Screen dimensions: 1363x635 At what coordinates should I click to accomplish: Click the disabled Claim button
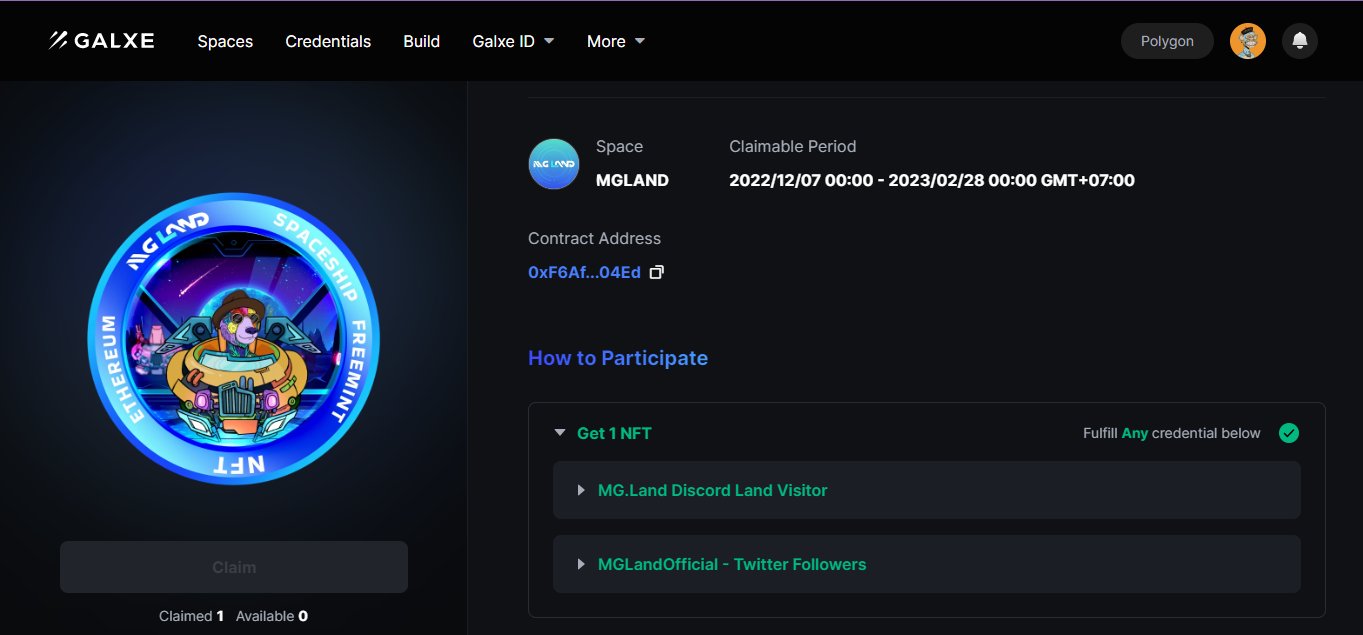234,567
